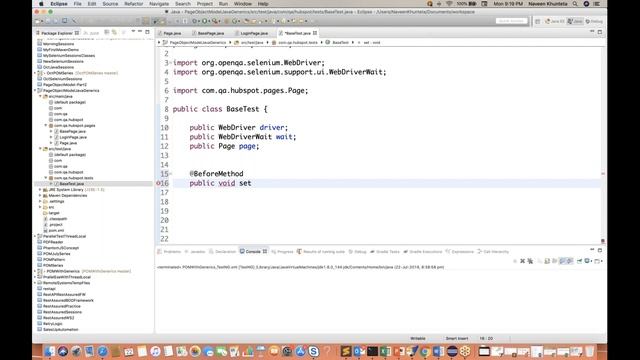Viewport: 640px width, 360px height.
Task: Select LoginPage.java in Package Explorer
Action: 73,137
